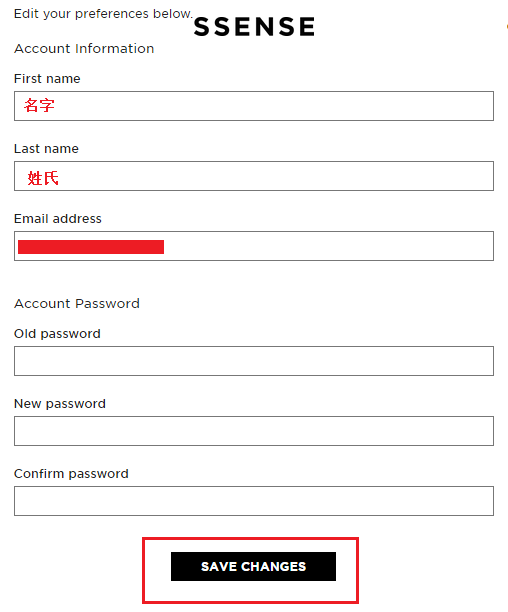Click the "Last name" label
The height and width of the screenshot is (612, 508).
(x=46, y=149)
